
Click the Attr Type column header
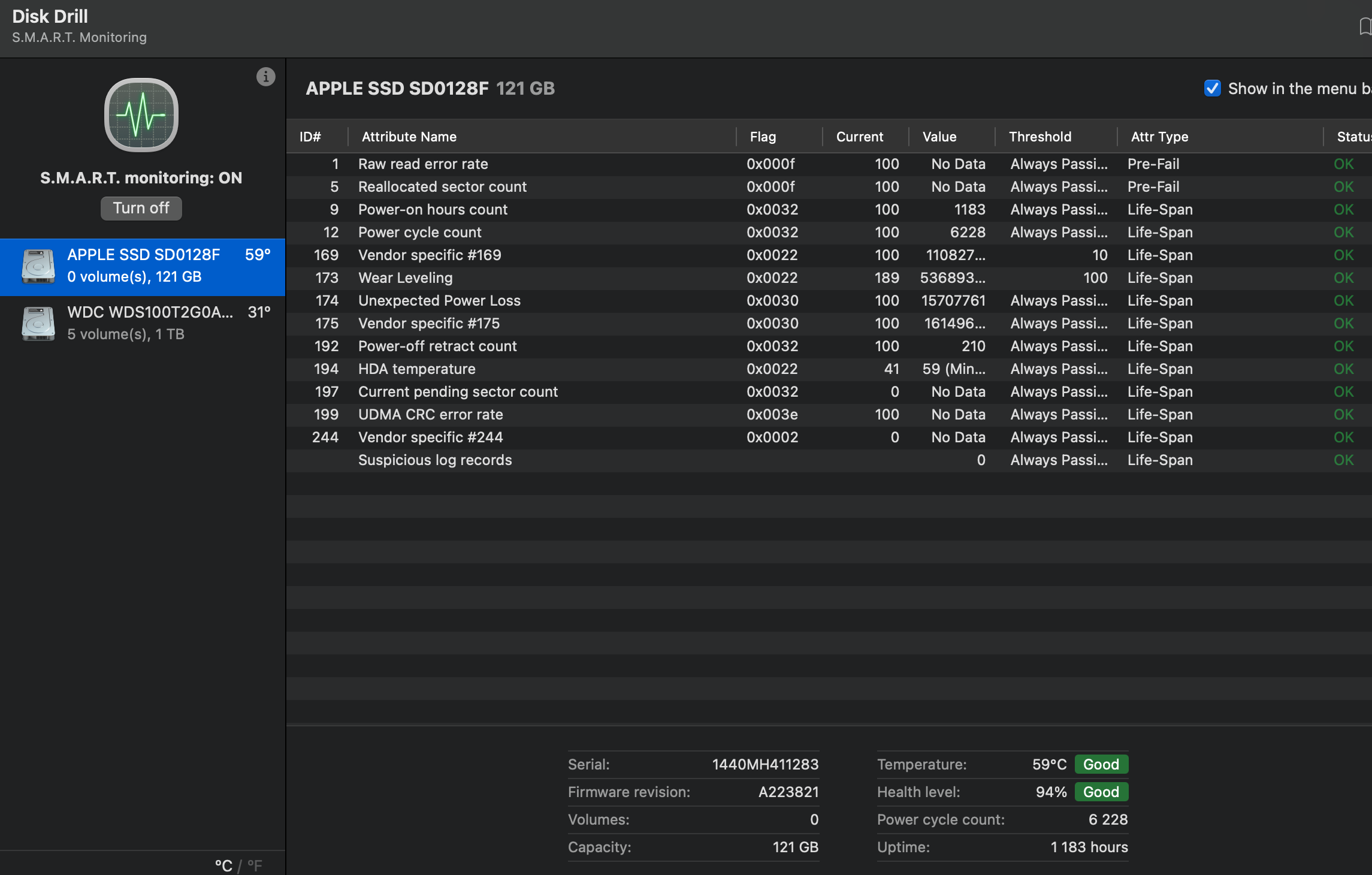click(1159, 137)
